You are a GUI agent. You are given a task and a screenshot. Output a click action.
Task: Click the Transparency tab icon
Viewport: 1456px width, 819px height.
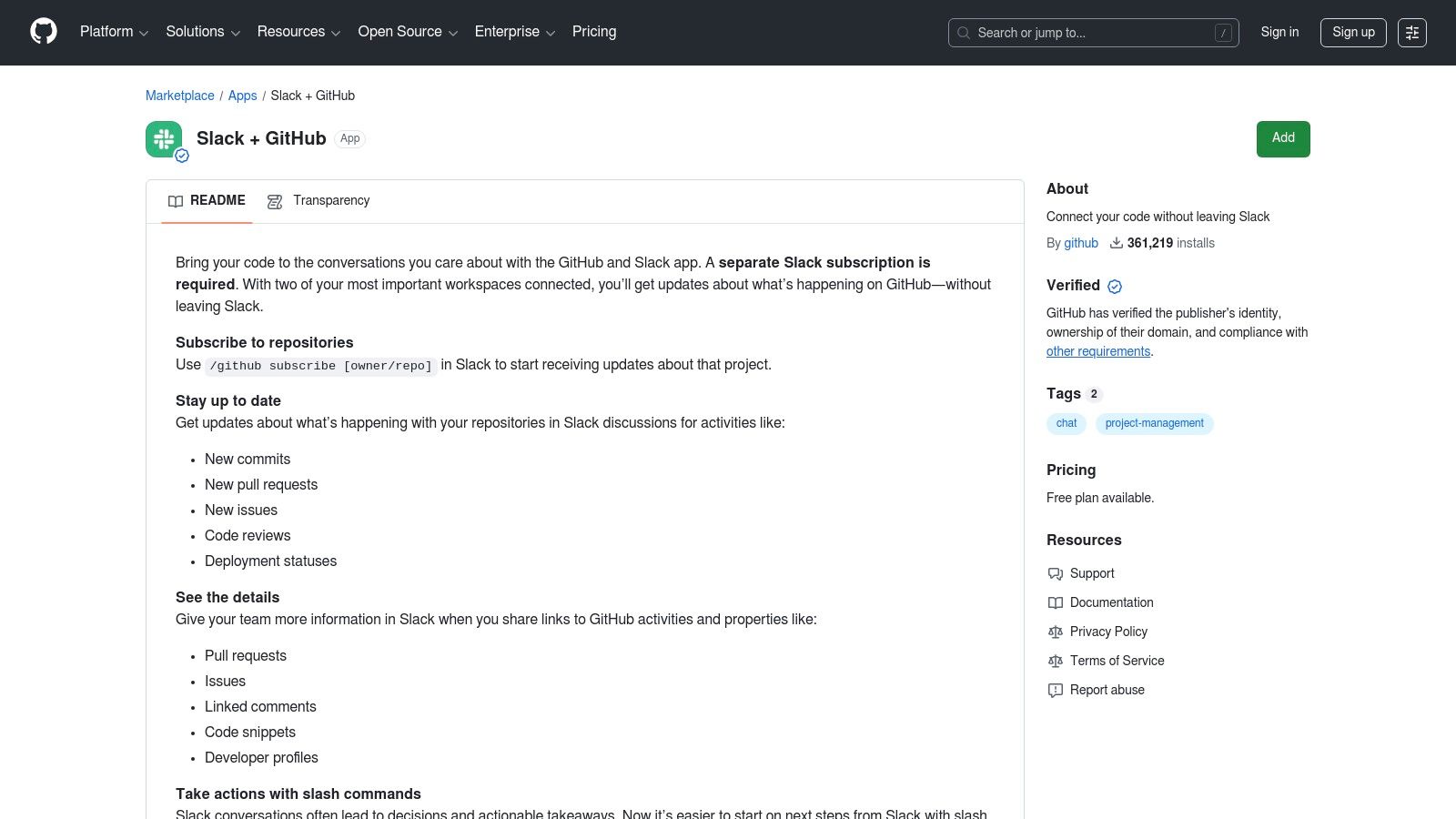click(x=275, y=201)
